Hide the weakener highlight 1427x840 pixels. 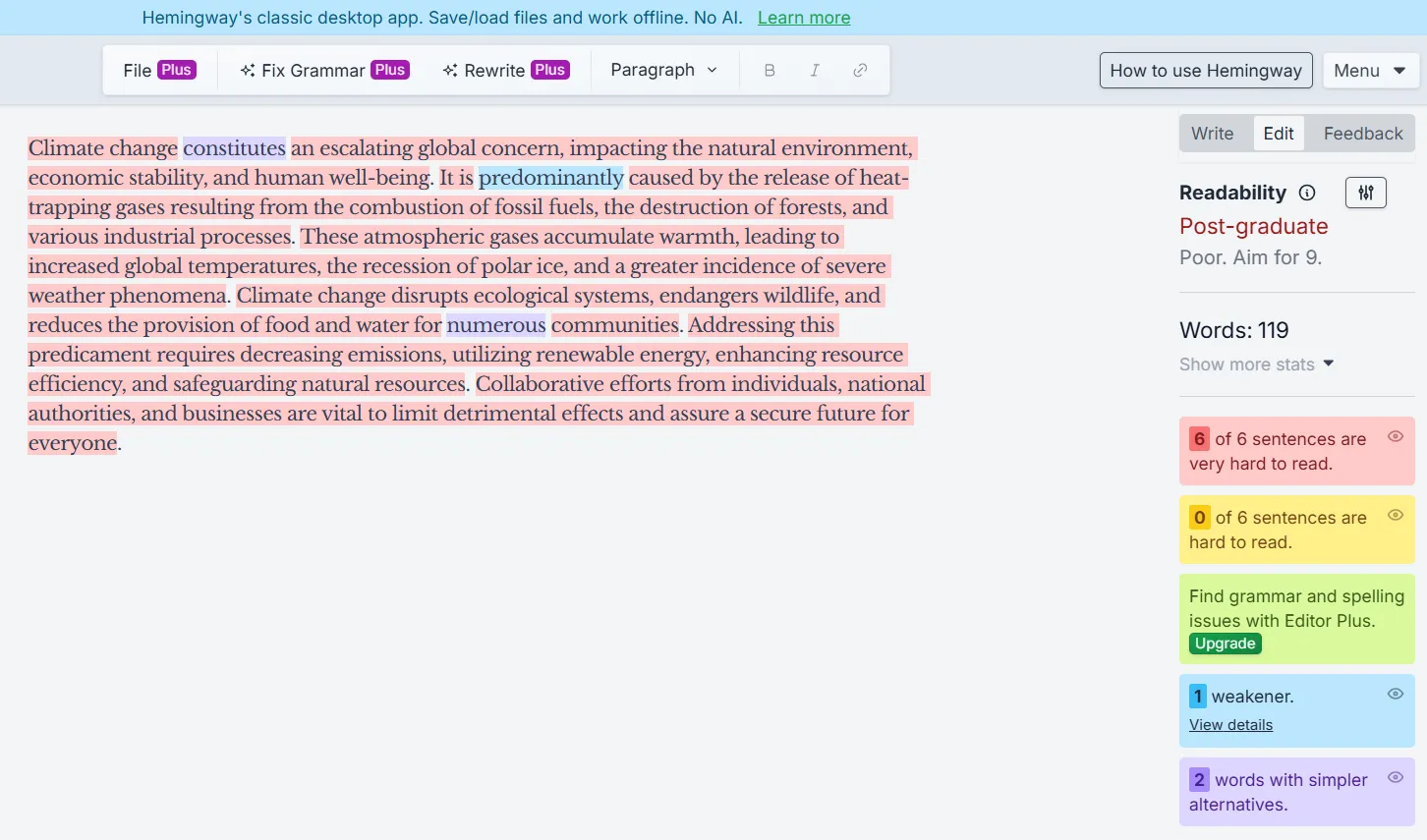(1396, 694)
